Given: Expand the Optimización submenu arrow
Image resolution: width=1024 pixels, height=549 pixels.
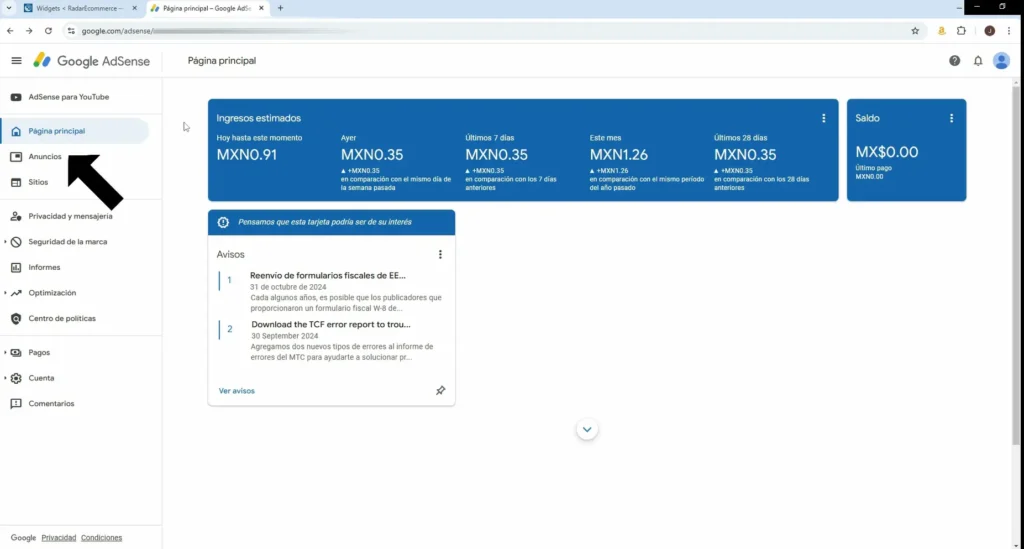Looking at the screenshot, I should pos(5,293).
